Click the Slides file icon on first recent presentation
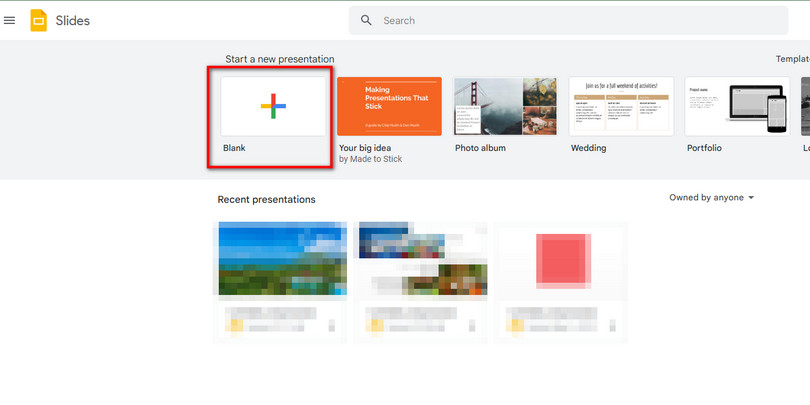Image resolution: width=810 pixels, height=405 pixels. [x=235, y=325]
